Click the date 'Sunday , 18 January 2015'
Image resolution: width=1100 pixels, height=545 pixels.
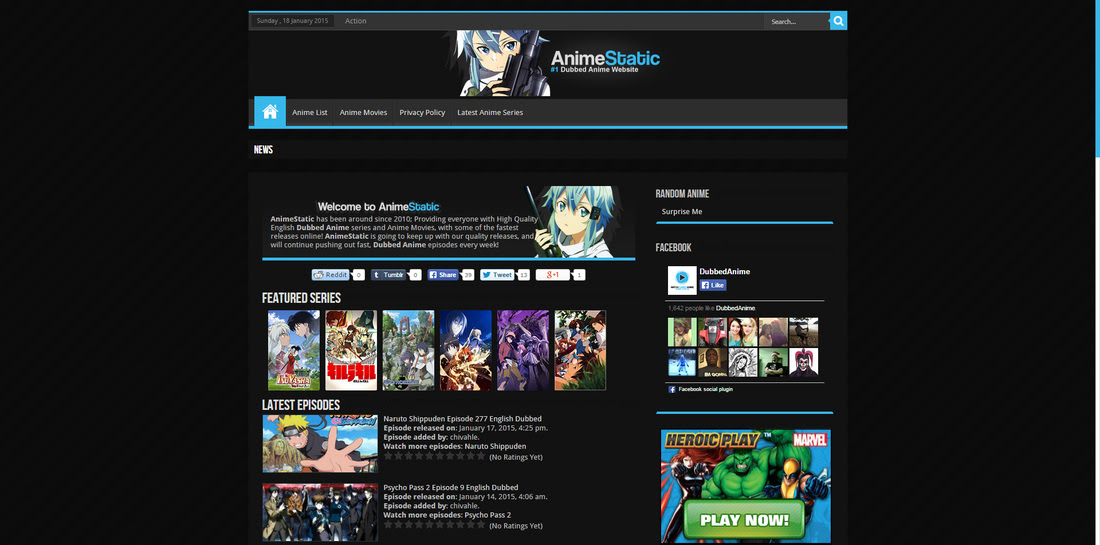click(x=293, y=21)
